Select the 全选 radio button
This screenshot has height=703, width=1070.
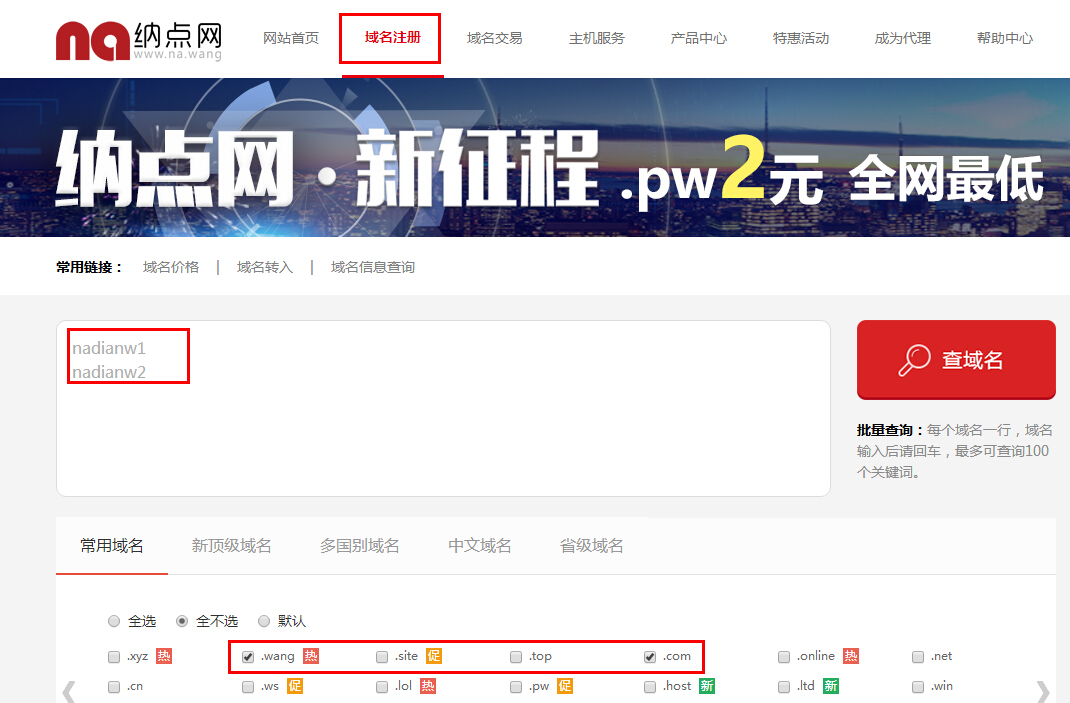tap(114, 621)
